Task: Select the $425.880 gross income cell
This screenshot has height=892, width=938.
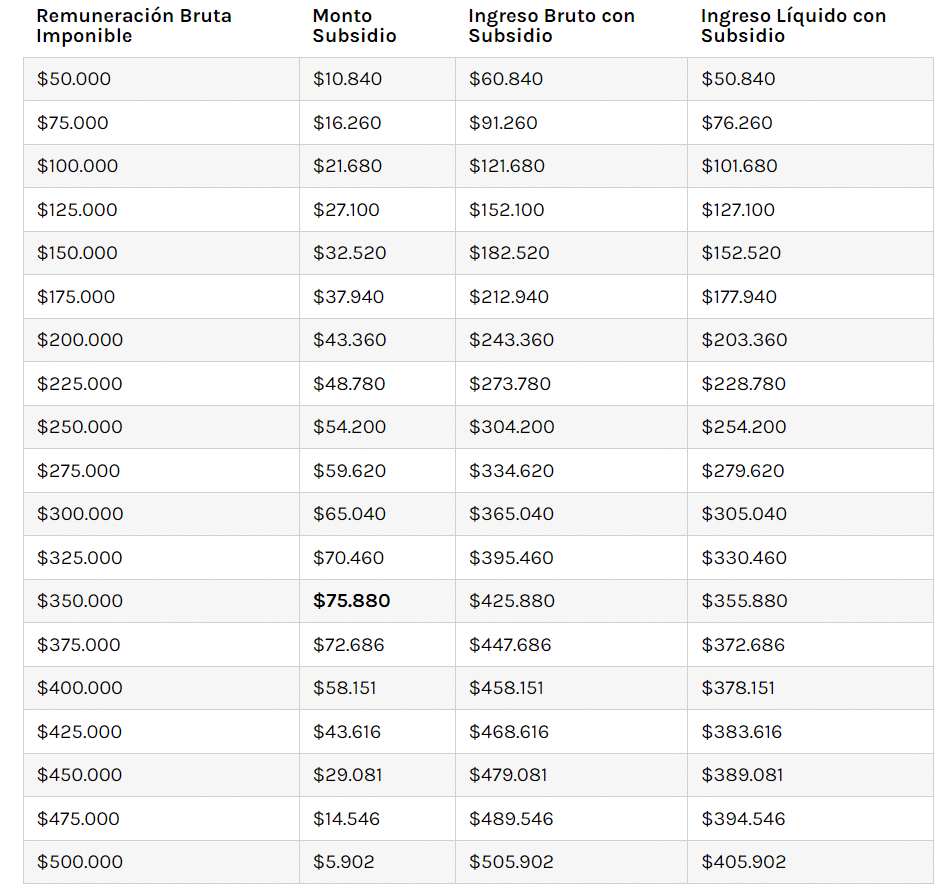Action: 511,601
